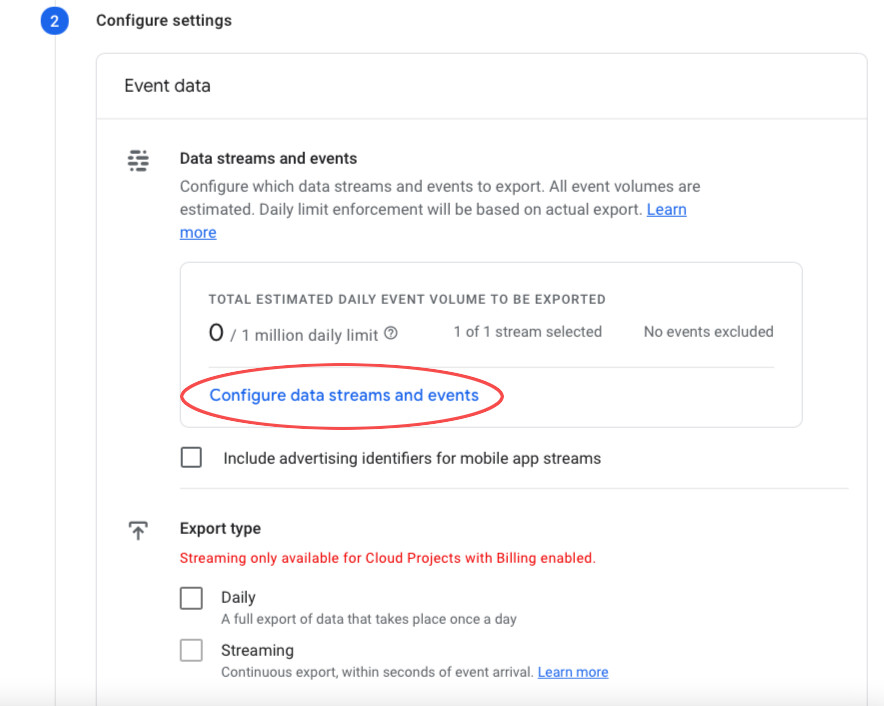Image resolution: width=884 pixels, height=706 pixels.
Task: Click the Export type upload icon
Action: pos(138,530)
